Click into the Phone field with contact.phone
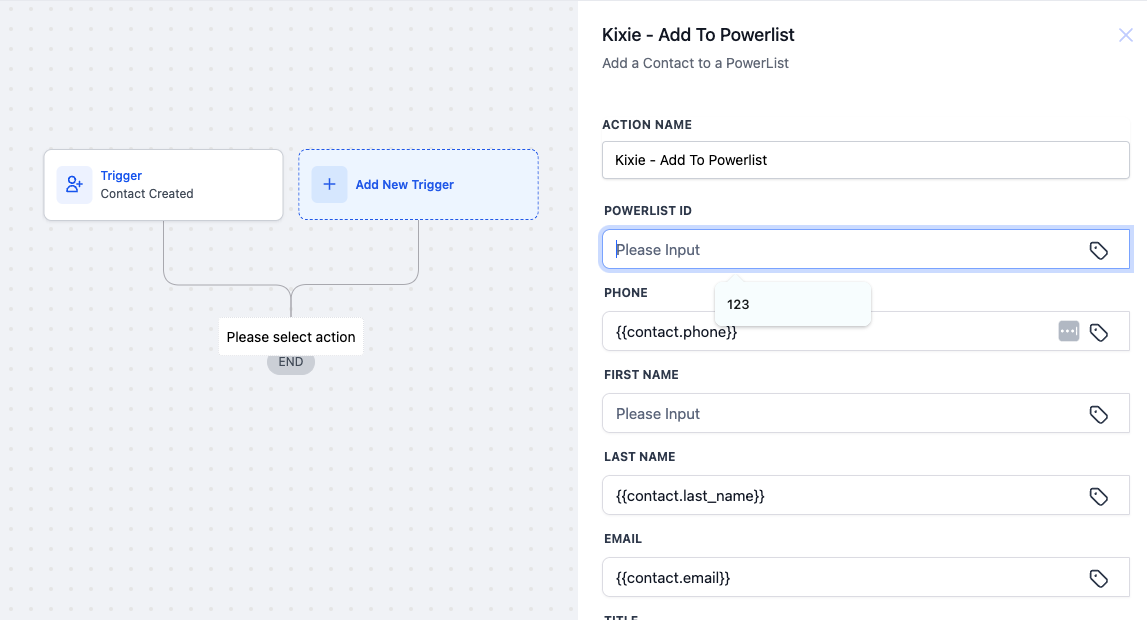Image resolution: width=1147 pixels, height=620 pixels. pyautogui.click(x=865, y=331)
